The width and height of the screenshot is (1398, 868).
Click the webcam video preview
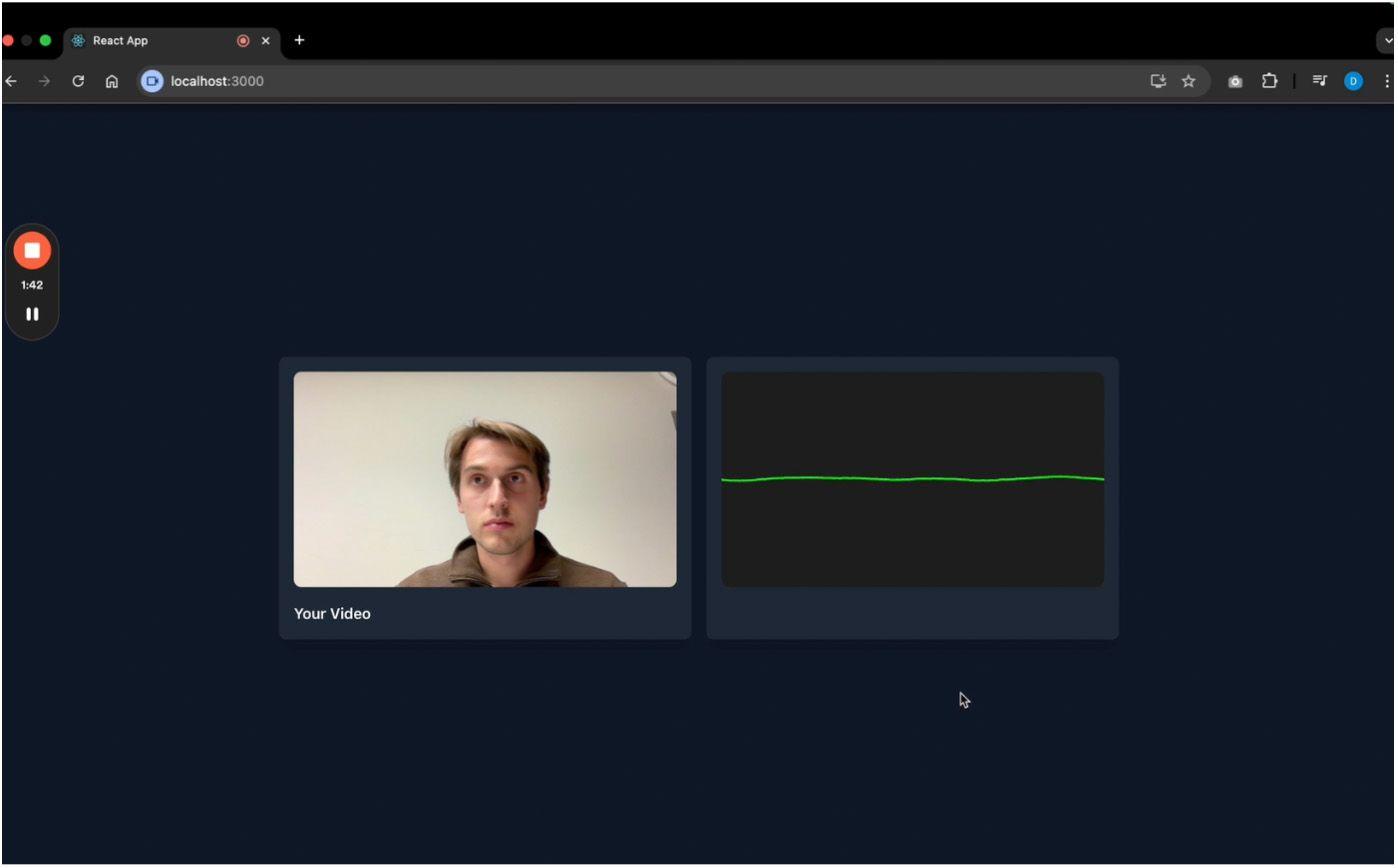point(485,479)
